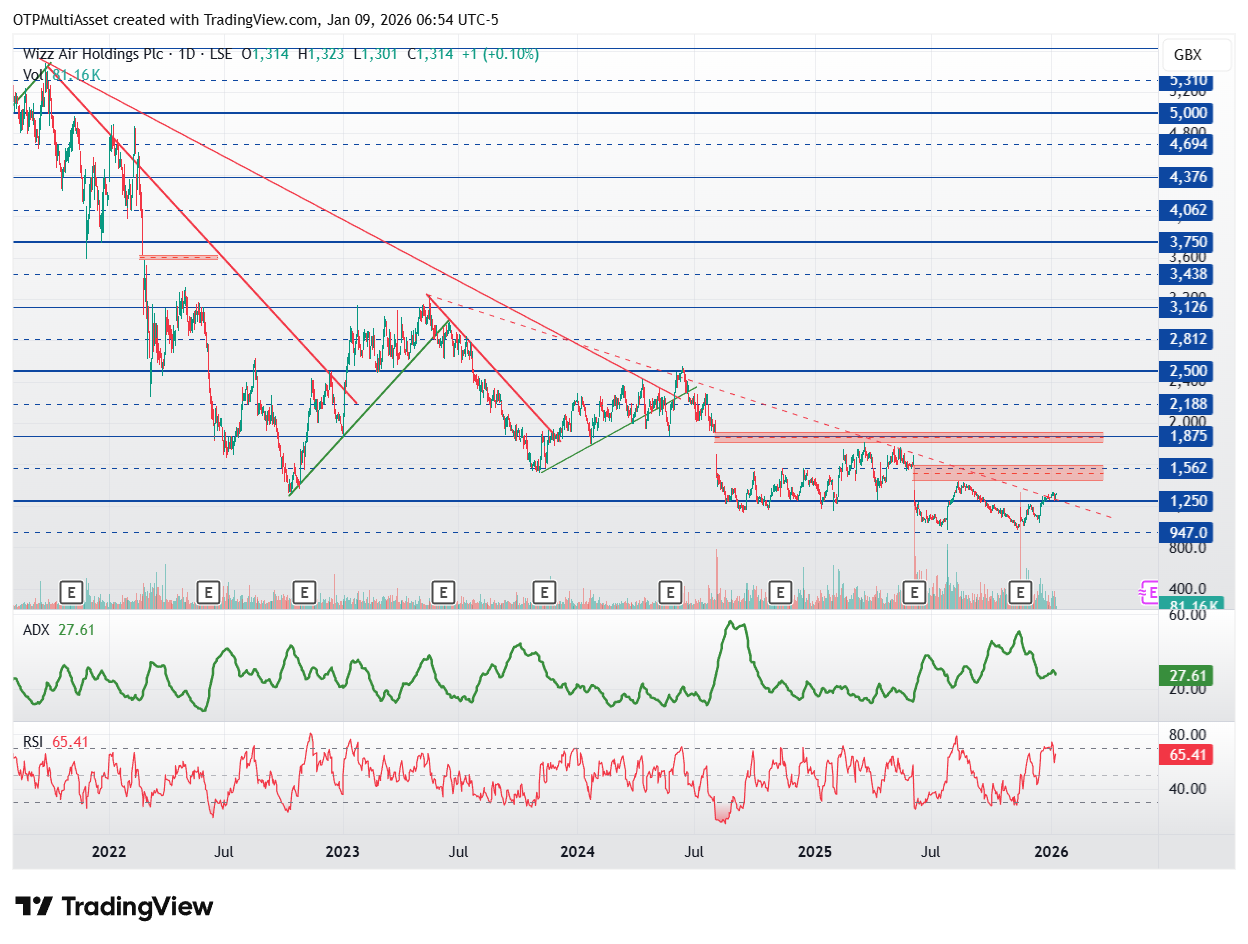The image size is (1248, 944).
Task: Click the 947.0 price level label
Action: coord(1185,532)
